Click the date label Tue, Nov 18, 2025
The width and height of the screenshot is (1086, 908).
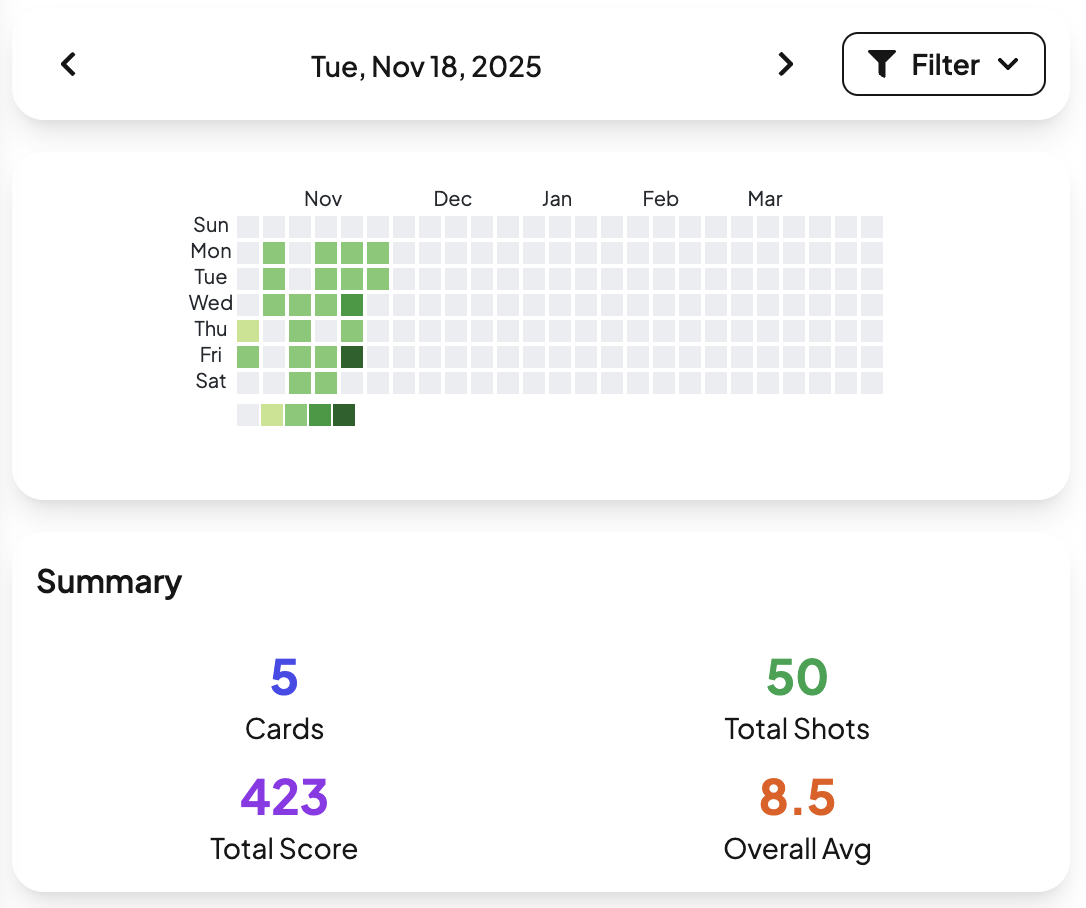(426, 67)
